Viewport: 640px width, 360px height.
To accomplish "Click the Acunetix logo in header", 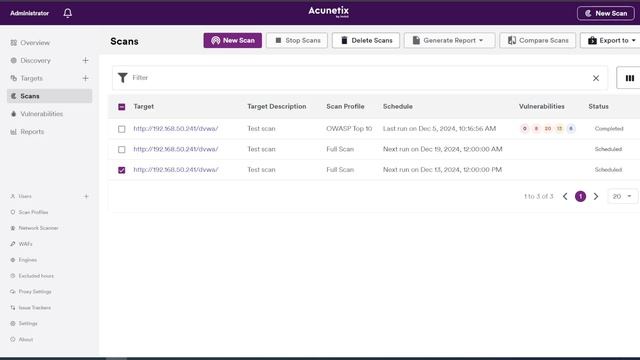I will (329, 12).
